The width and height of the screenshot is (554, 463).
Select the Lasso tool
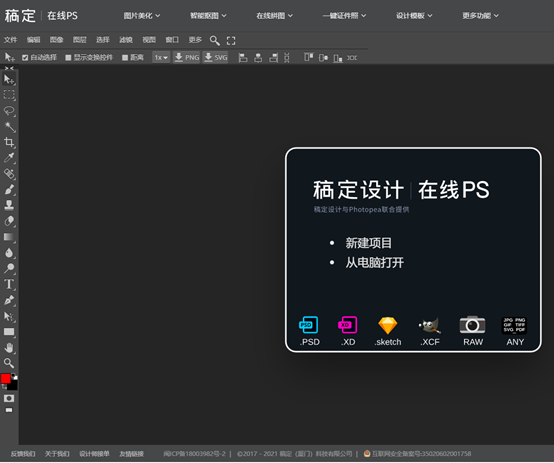pyautogui.click(x=9, y=111)
